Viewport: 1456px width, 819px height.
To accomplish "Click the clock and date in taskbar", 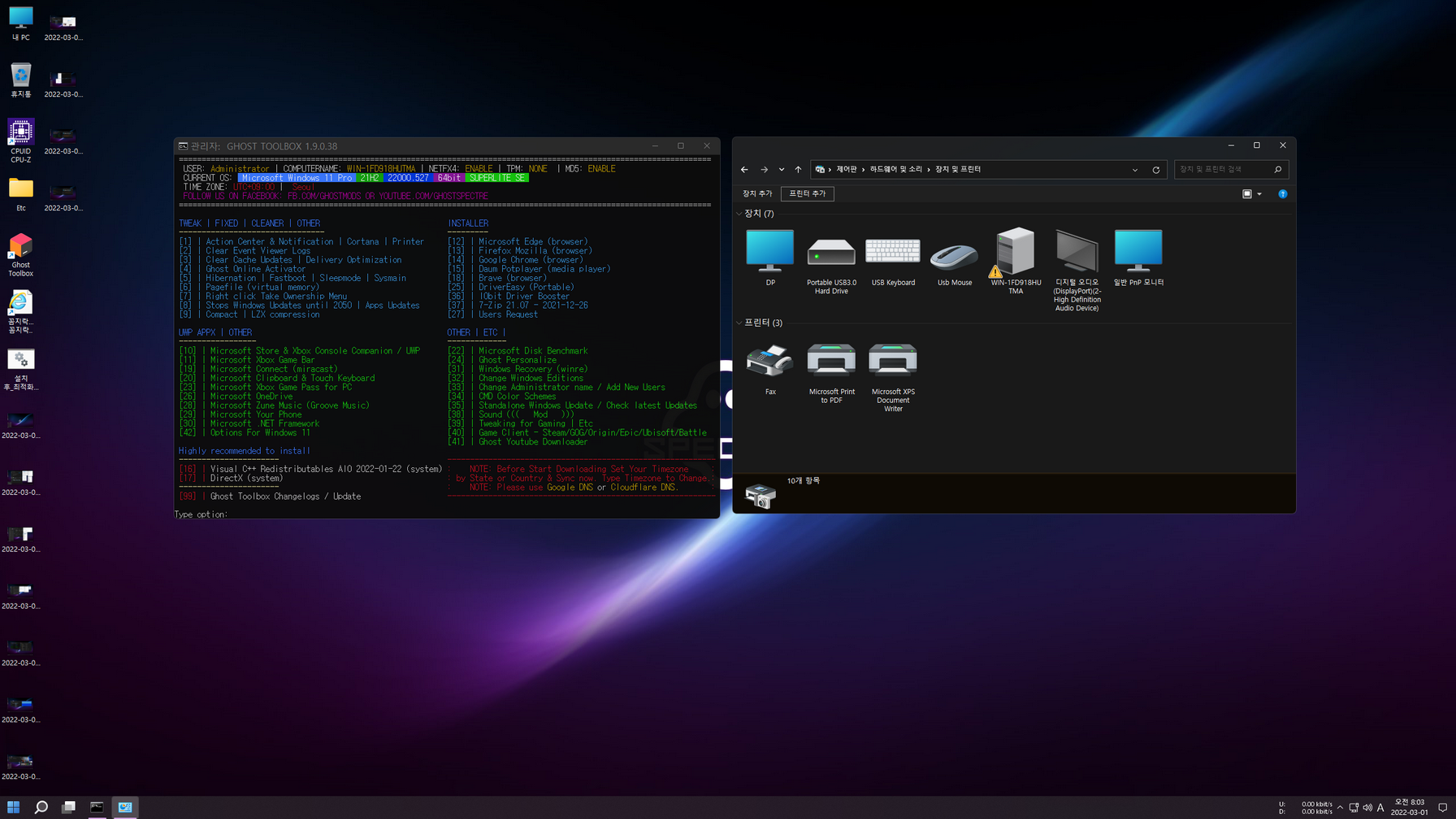I will coord(1410,807).
